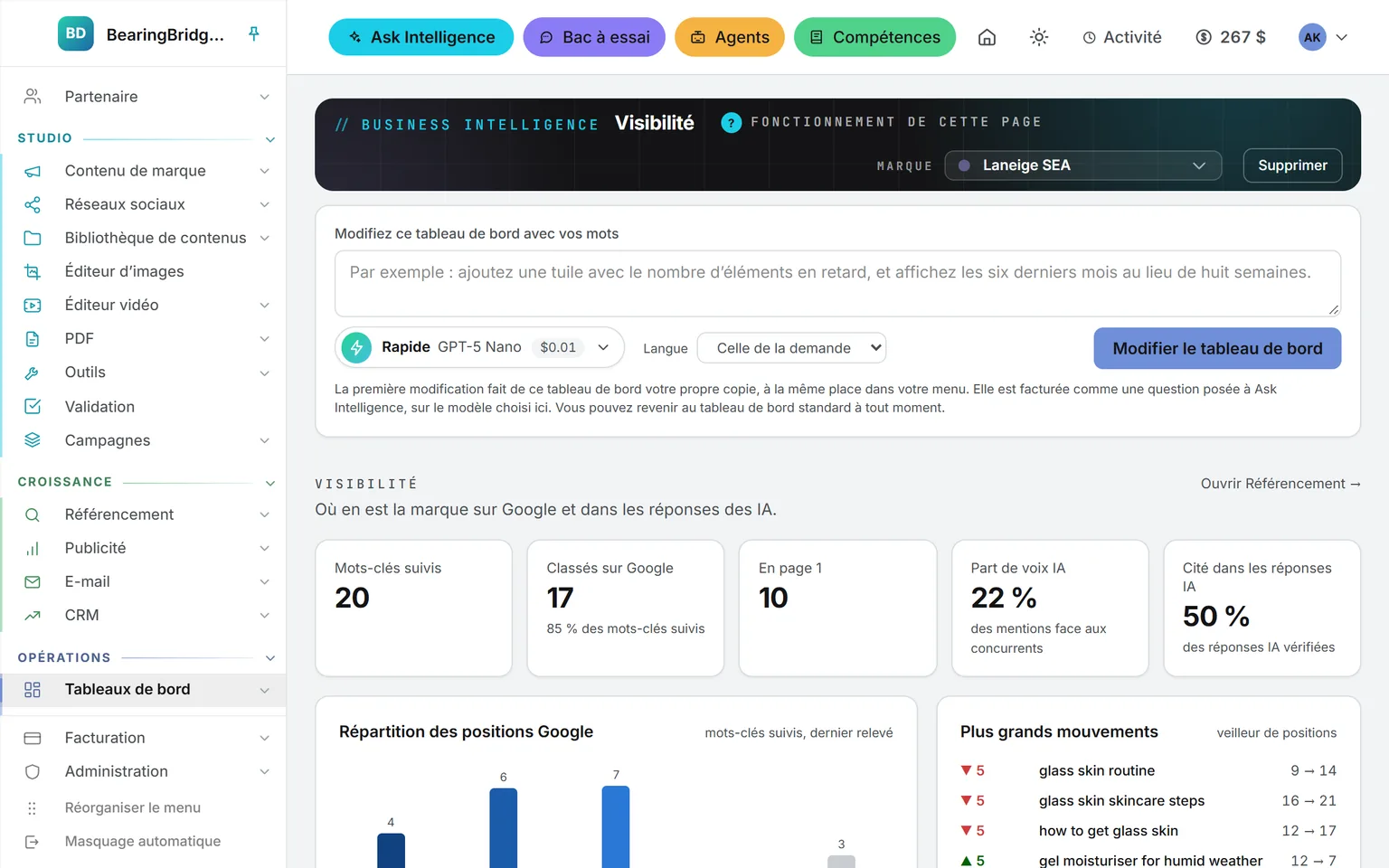1389x868 pixels.
Task: Click the CRM trend arrow icon
Action: pyautogui.click(x=33, y=615)
